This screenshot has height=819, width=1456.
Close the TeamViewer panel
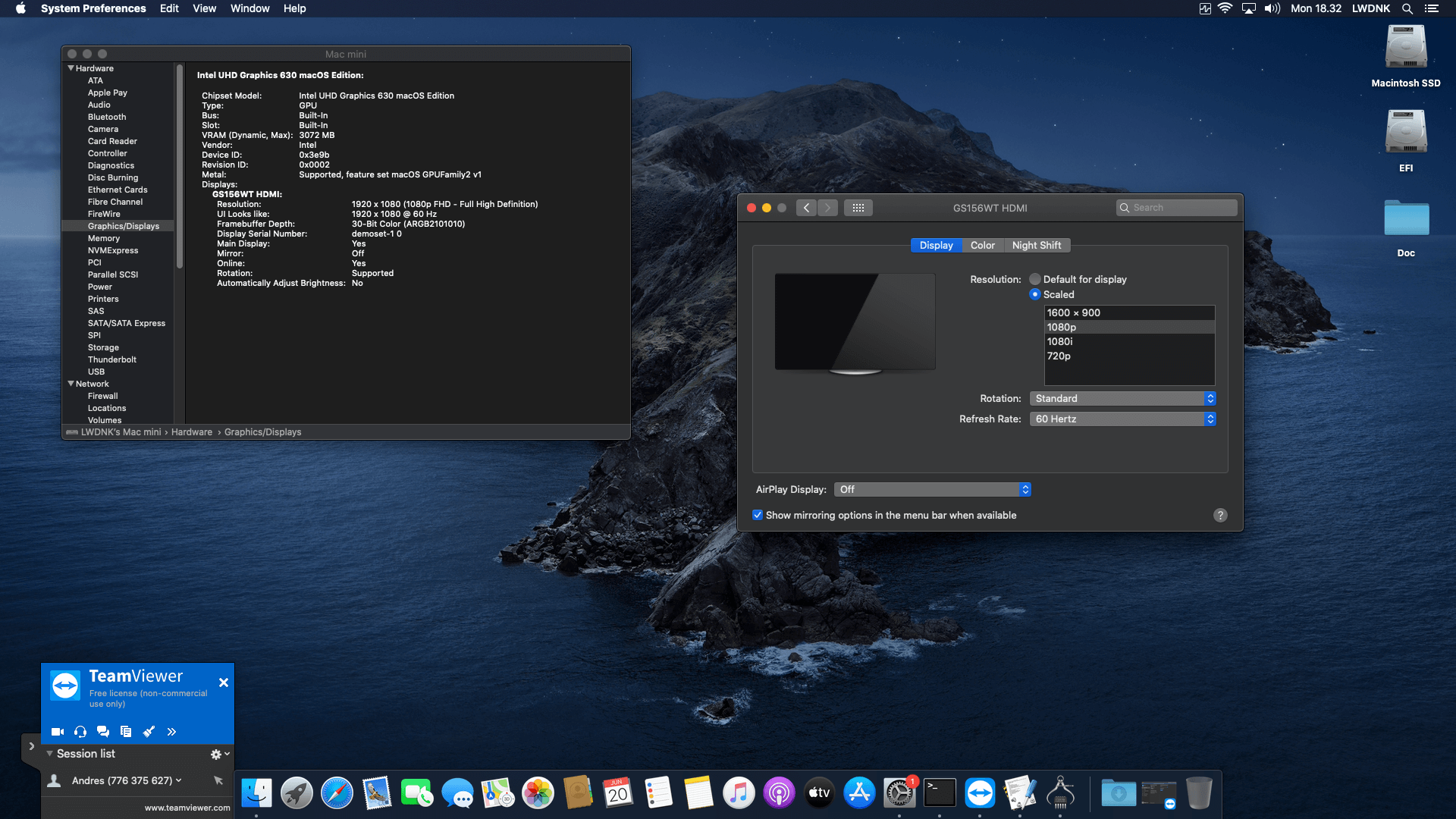point(224,682)
